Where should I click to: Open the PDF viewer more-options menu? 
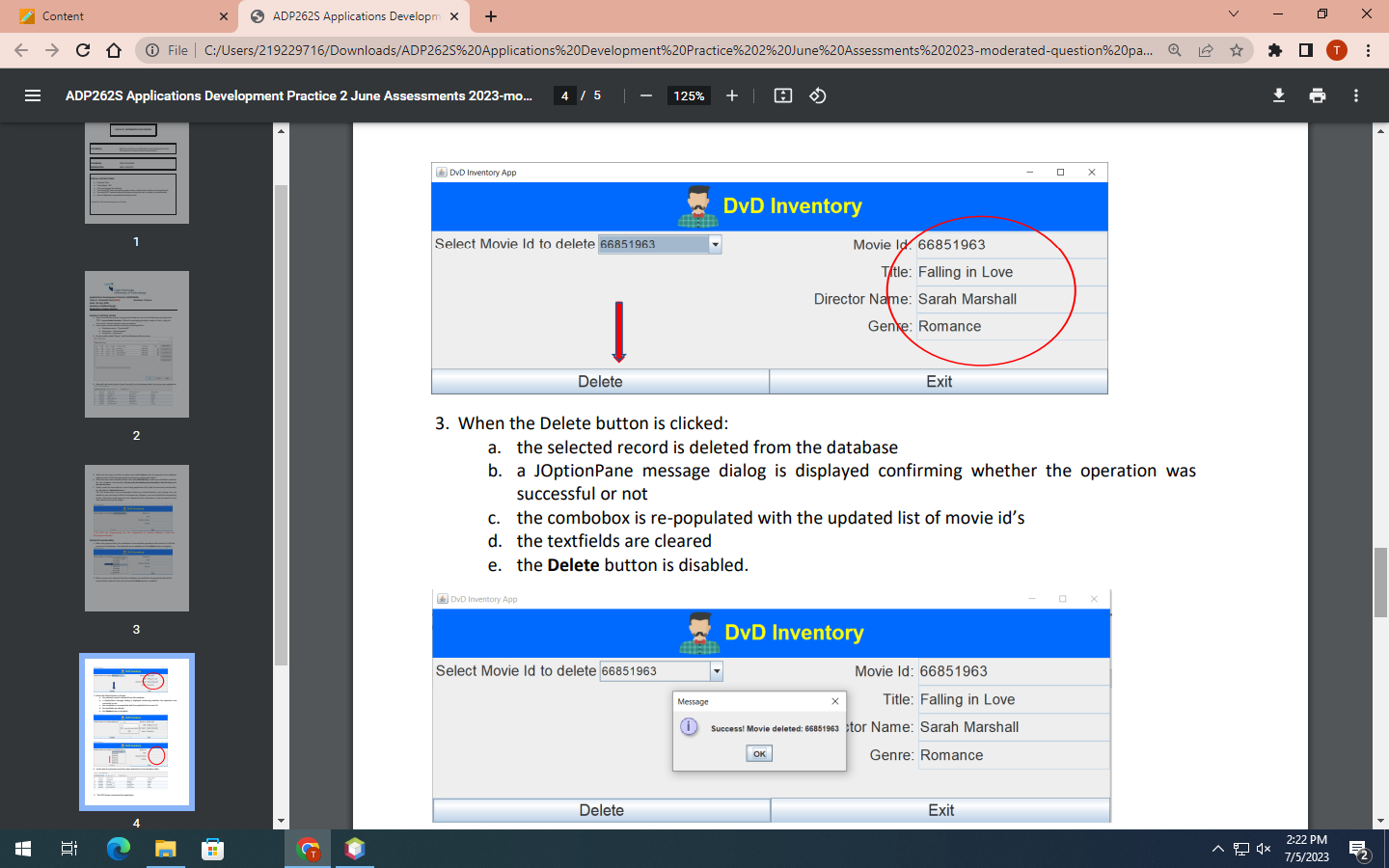coord(1356,95)
